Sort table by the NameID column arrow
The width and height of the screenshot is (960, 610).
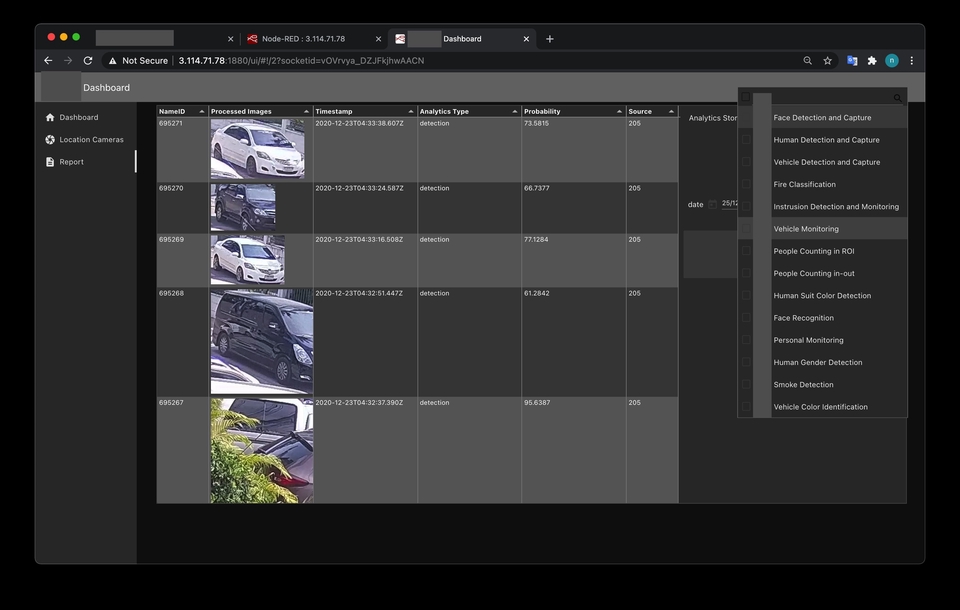[201, 112]
